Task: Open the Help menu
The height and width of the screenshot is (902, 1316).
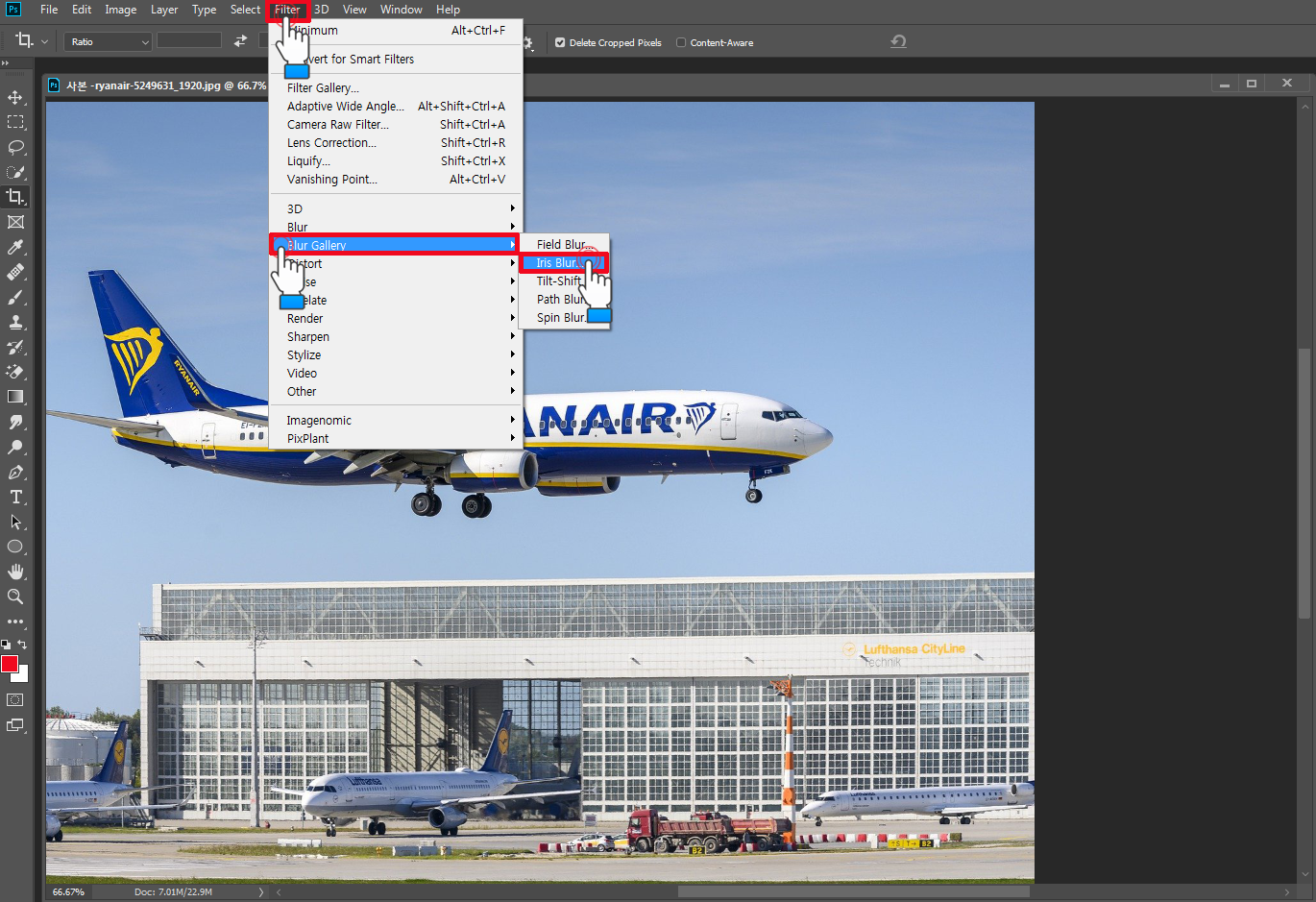Action: tap(448, 10)
